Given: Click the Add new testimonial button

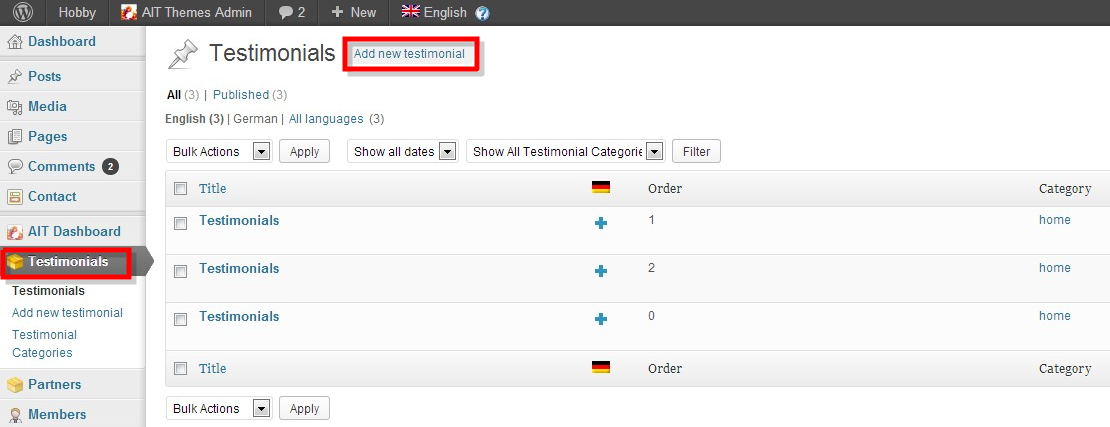Looking at the screenshot, I should coord(409,54).
